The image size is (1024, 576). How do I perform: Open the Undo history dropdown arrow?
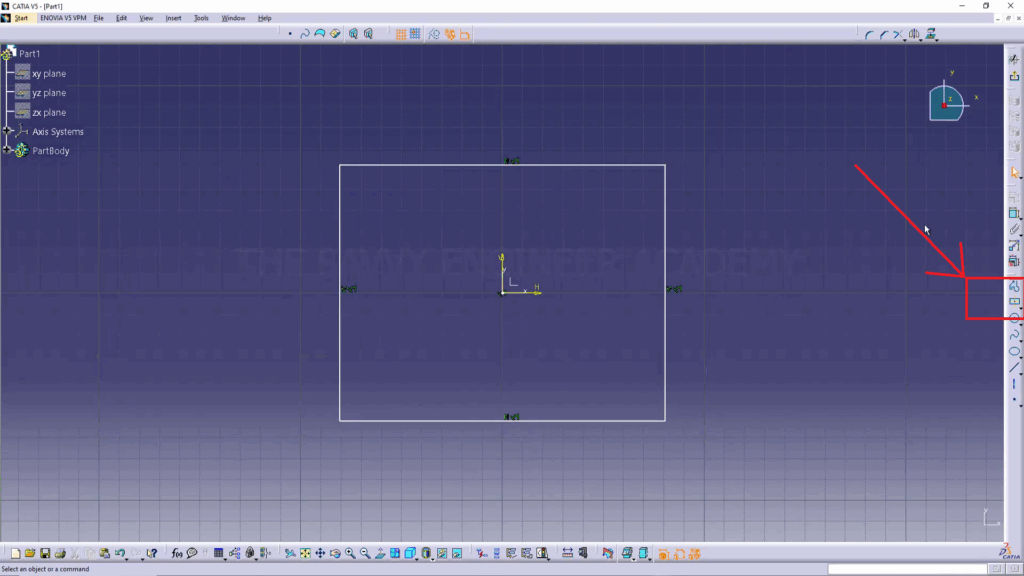pyautogui.click(x=128, y=556)
